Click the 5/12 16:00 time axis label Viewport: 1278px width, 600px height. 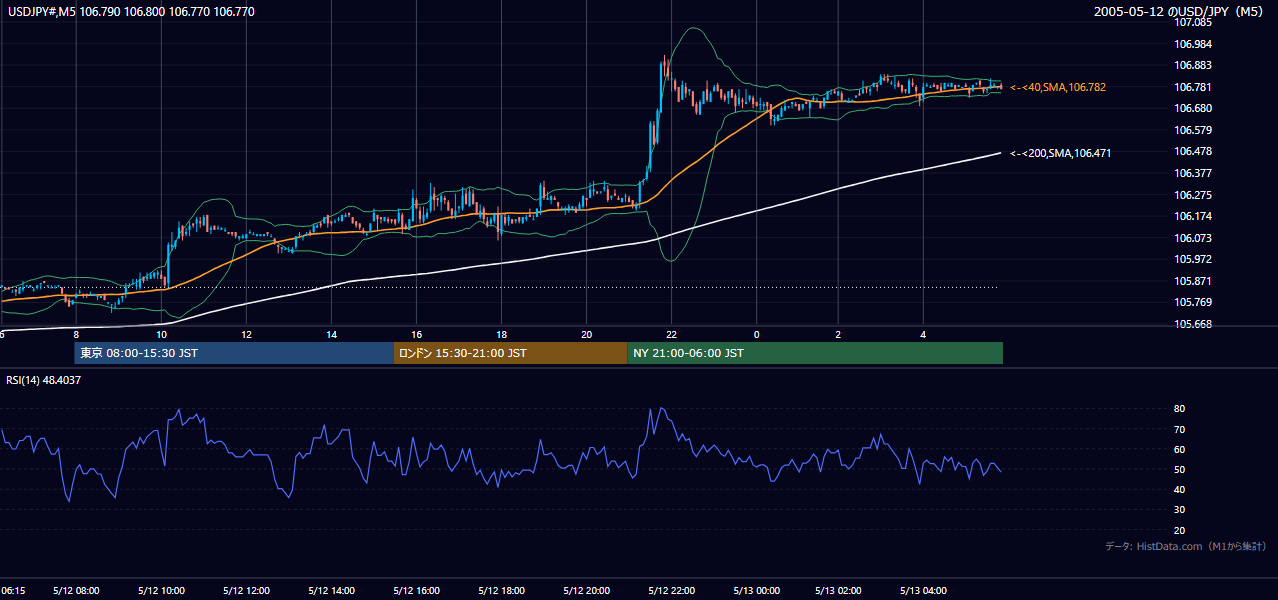(x=416, y=590)
